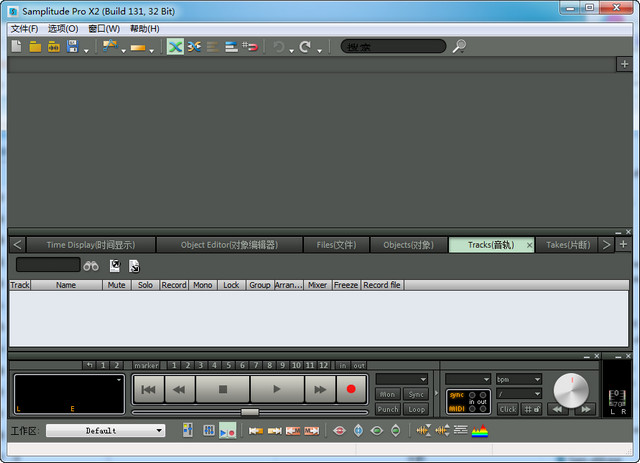The height and width of the screenshot is (463, 640).
Task: Click the Mute column header
Action: pos(117,285)
